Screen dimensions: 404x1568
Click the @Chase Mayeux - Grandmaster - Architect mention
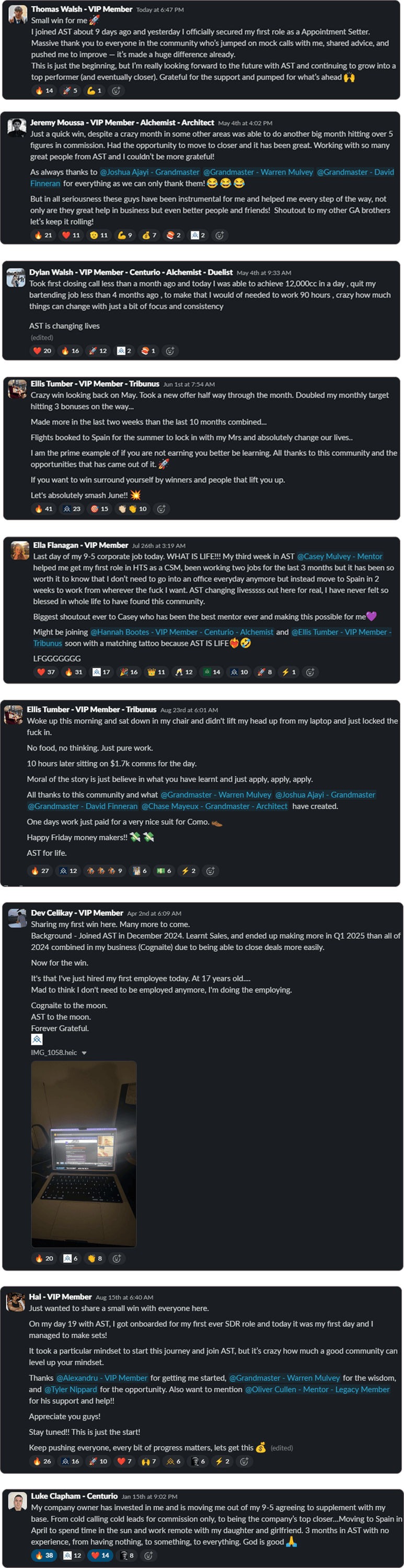point(214,806)
